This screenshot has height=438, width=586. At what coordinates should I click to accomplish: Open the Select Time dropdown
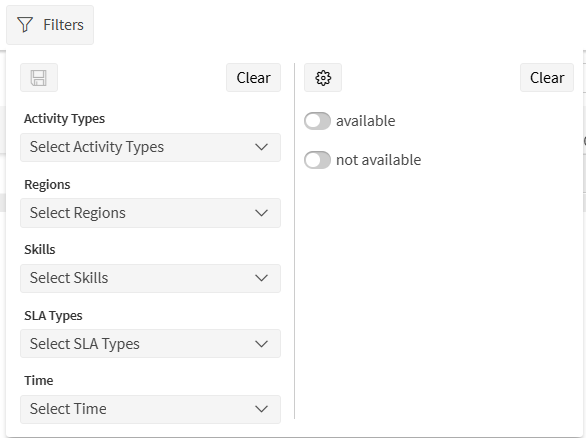point(150,409)
